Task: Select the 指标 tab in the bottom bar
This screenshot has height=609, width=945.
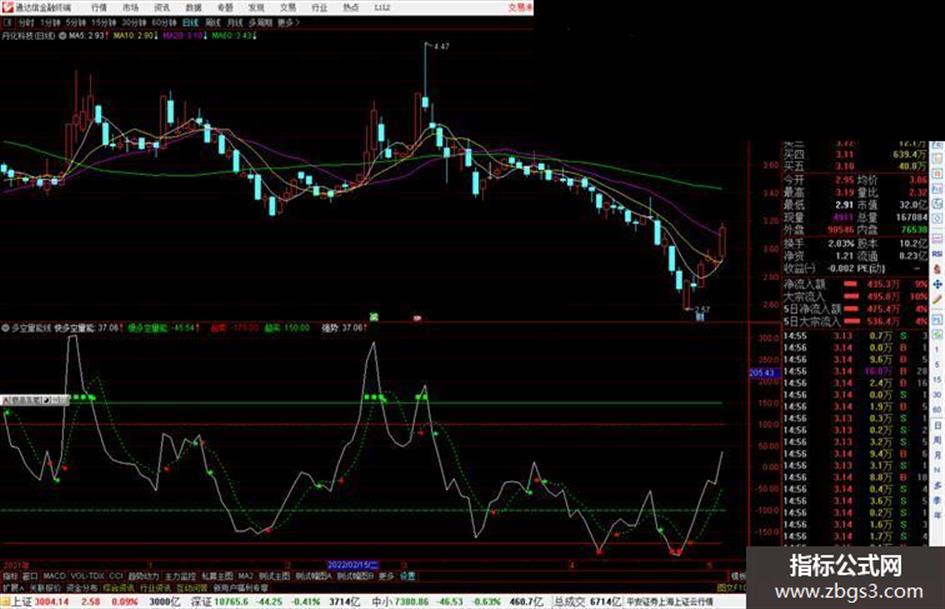Action: pyautogui.click(x=10, y=576)
